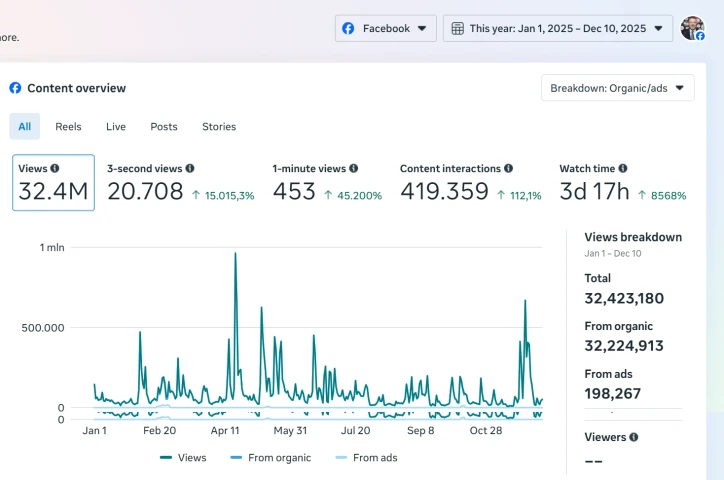Toggle the From ads legend series

point(365,458)
